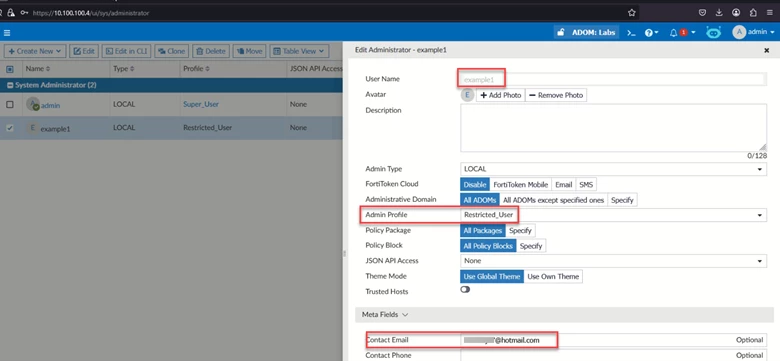Click Edit in CLI button
The height and width of the screenshot is (361, 780).
coord(126,51)
